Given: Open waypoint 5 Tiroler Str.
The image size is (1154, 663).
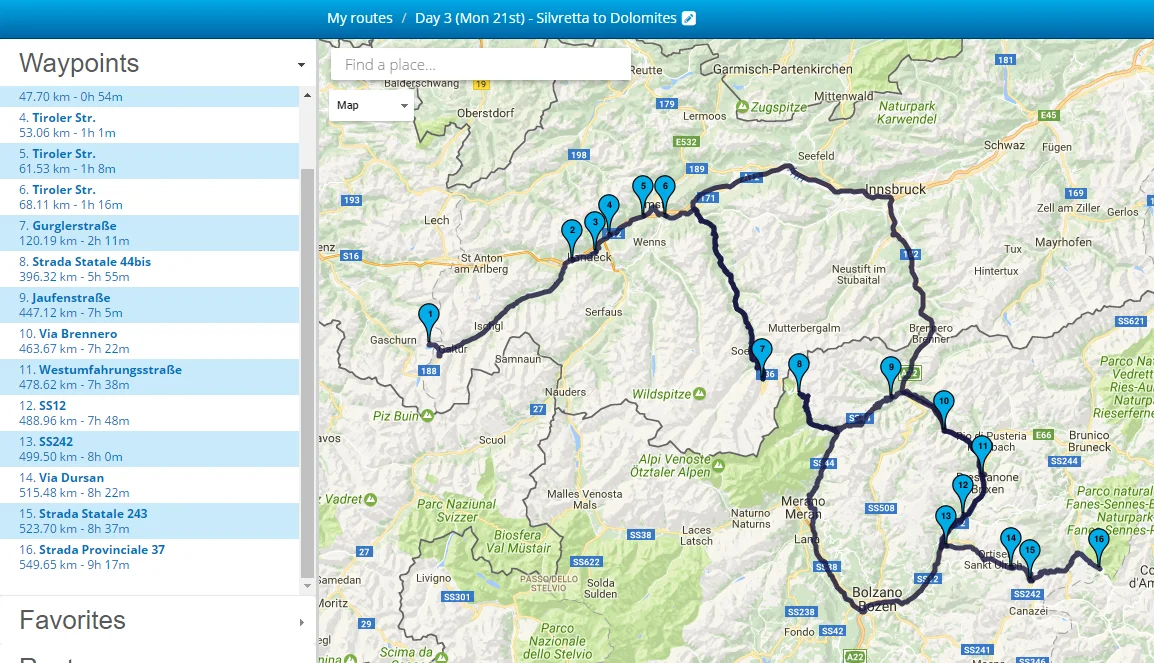Looking at the screenshot, I should tap(149, 161).
